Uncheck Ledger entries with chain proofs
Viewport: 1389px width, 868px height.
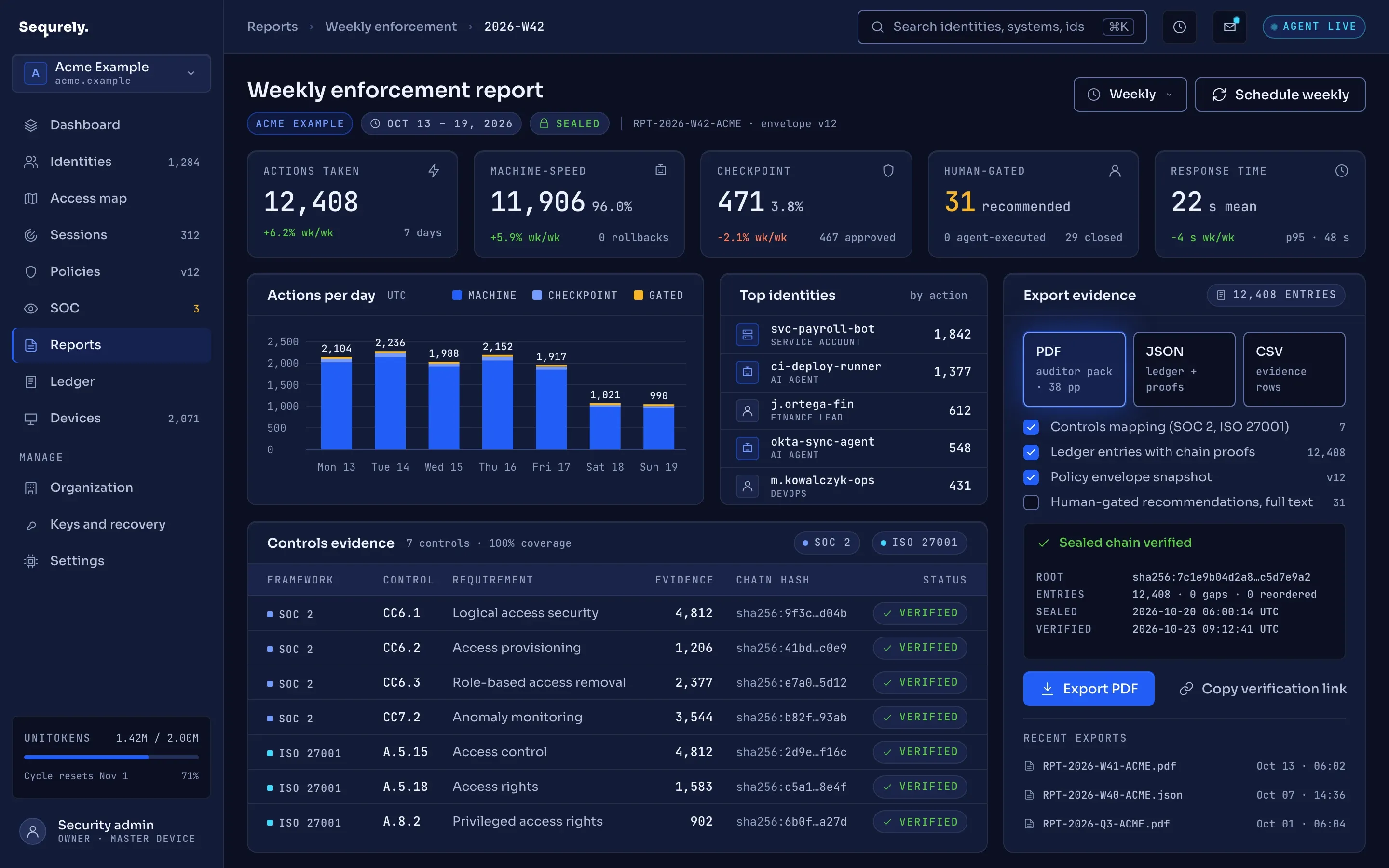point(1031,452)
